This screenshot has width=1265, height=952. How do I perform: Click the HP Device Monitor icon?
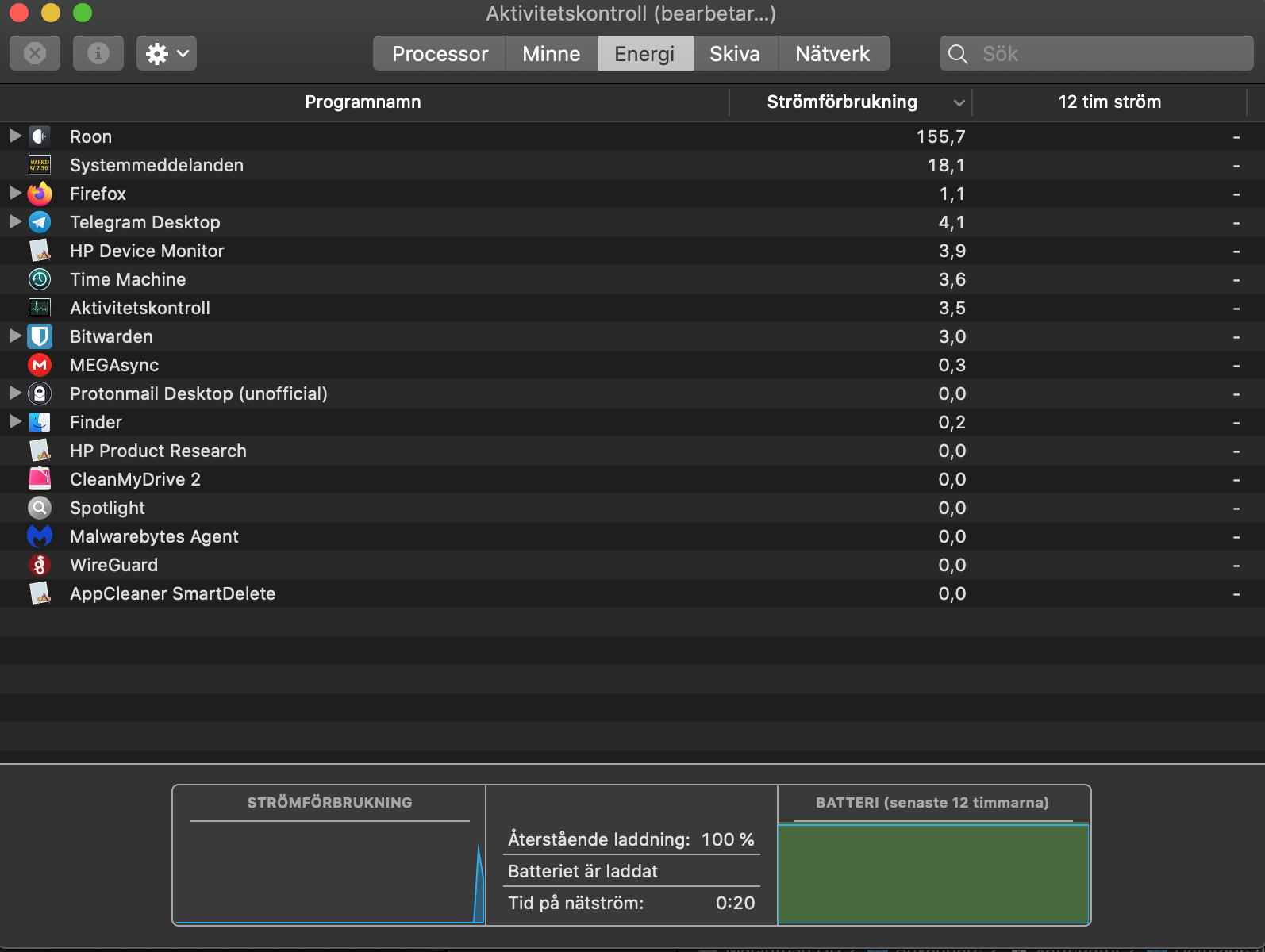(40, 251)
